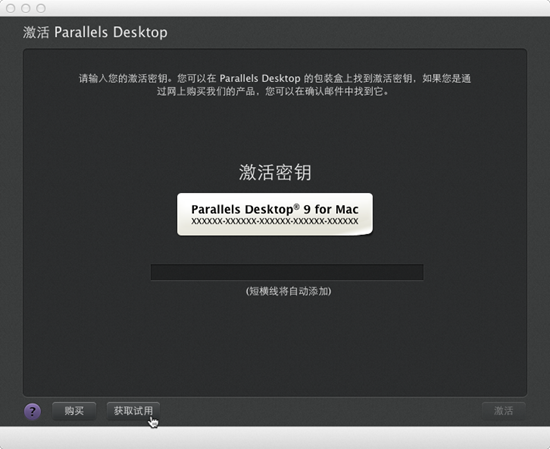Screen dimensions: 550x449
Task: Click the second instruction line mentioning 确认邮件
Action: click(273, 92)
